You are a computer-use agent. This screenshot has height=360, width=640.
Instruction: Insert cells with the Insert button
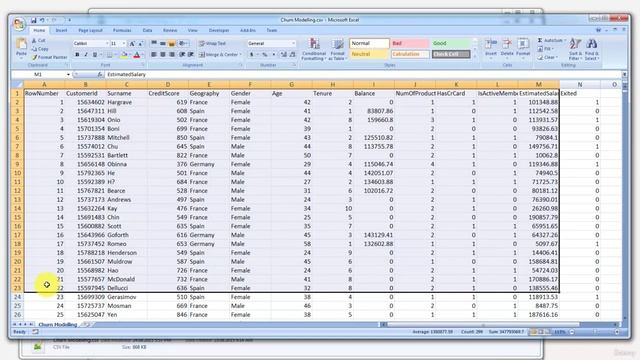491,48
